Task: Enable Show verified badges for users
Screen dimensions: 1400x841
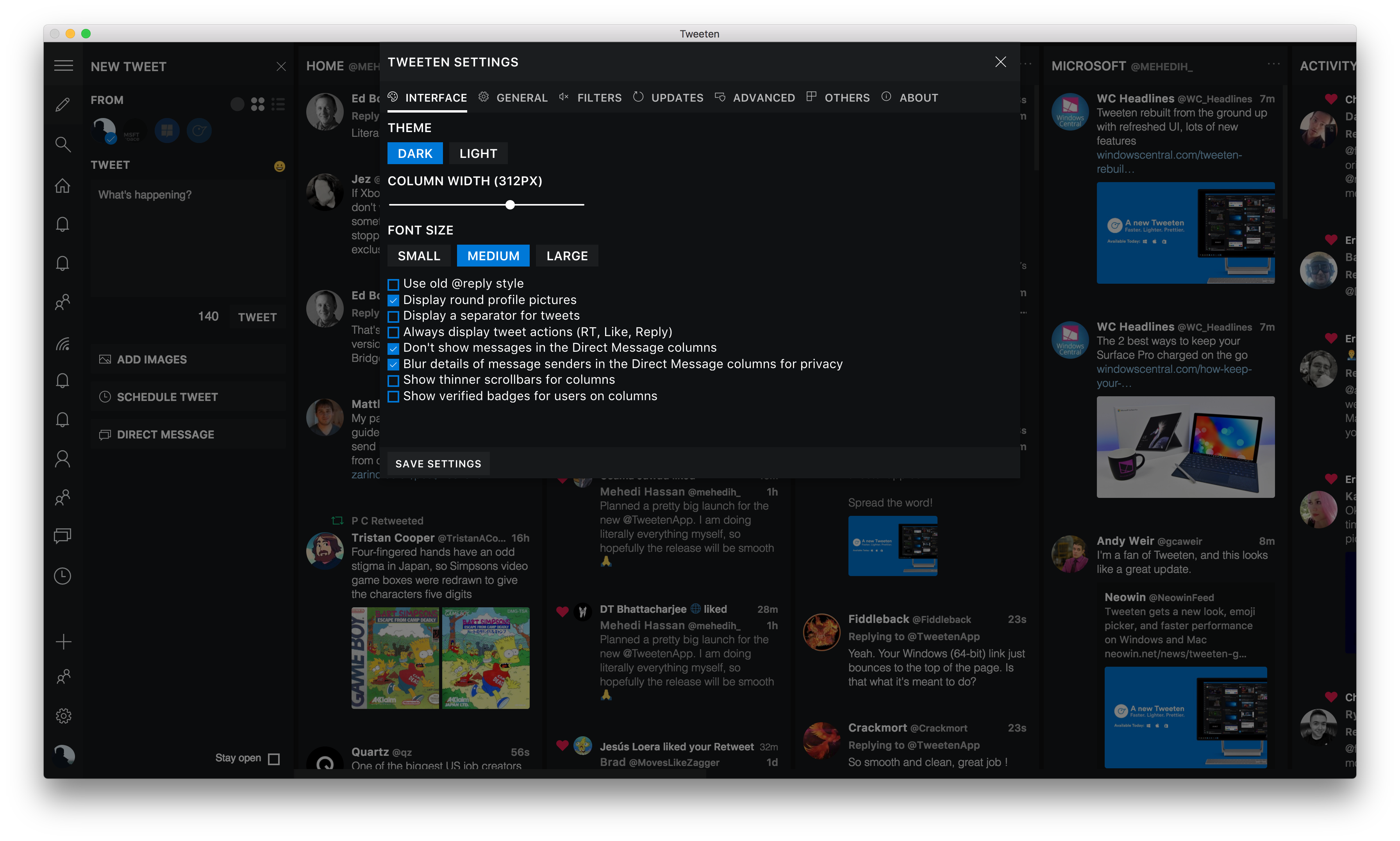Action: coord(393,396)
